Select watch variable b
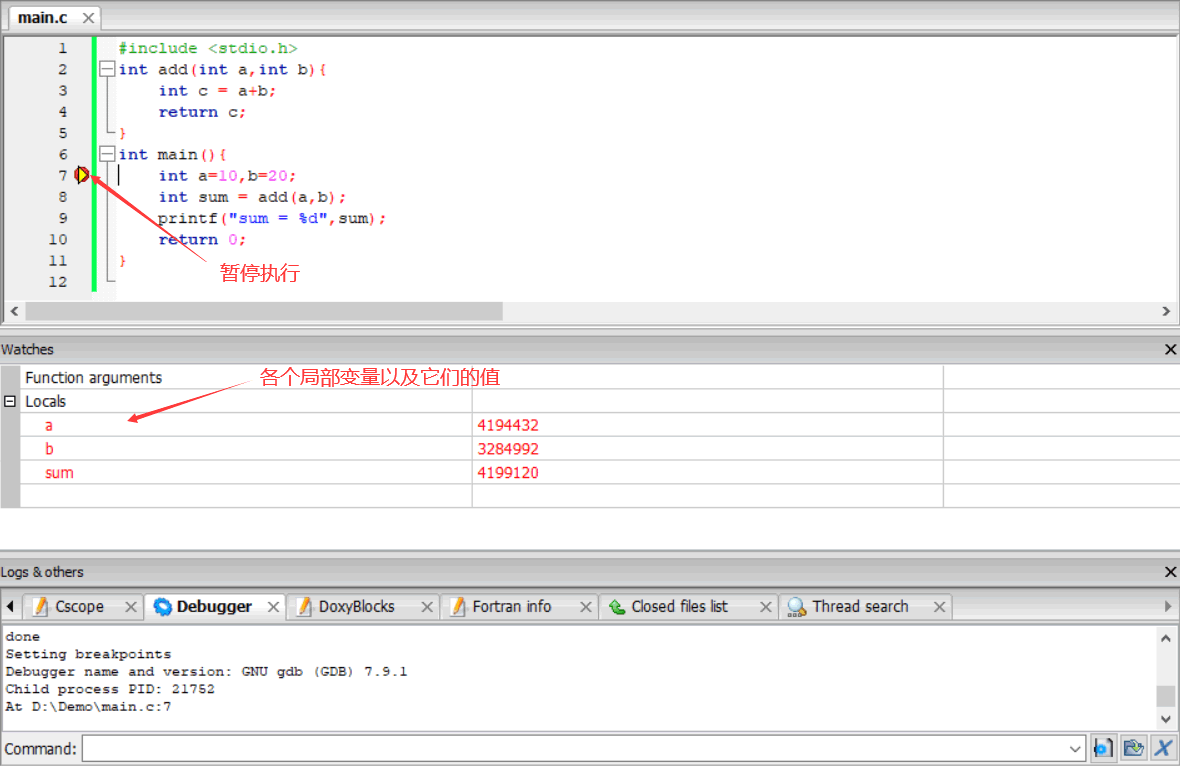The height and width of the screenshot is (766, 1180). 49,449
